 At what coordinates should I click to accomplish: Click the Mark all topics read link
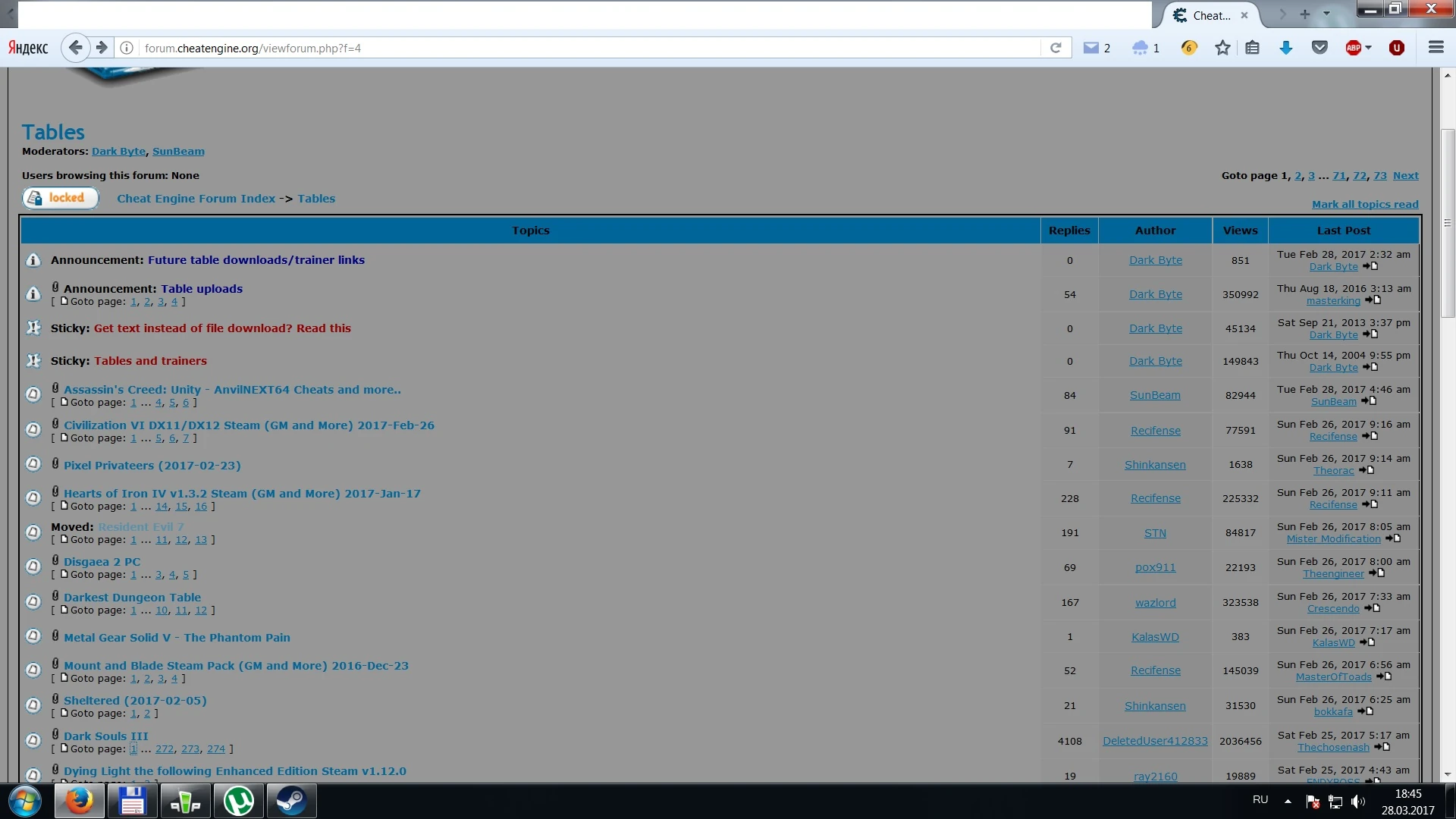[1365, 204]
